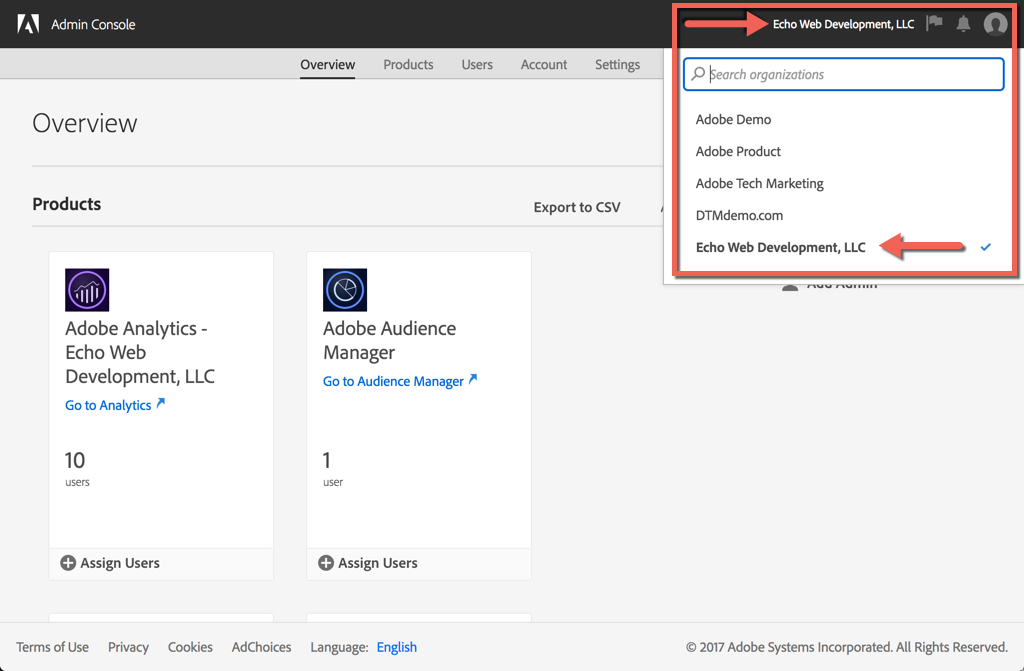Open the flag icon in header
1024x671 pixels.
point(935,23)
